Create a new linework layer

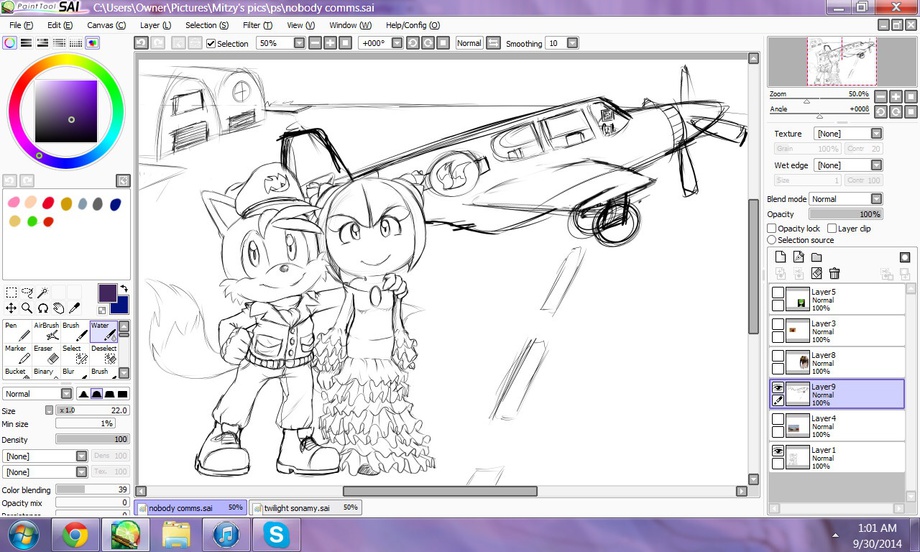pyautogui.click(x=798, y=257)
